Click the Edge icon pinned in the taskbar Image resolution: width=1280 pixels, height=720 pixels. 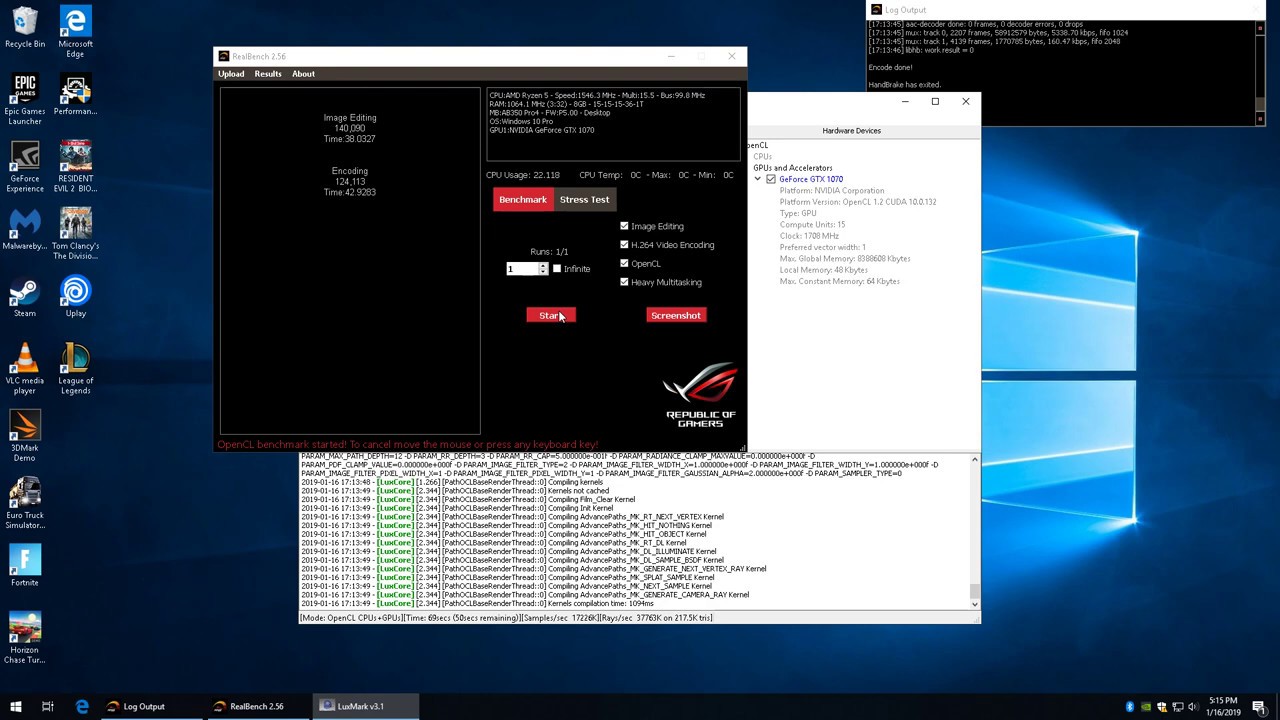pos(82,706)
